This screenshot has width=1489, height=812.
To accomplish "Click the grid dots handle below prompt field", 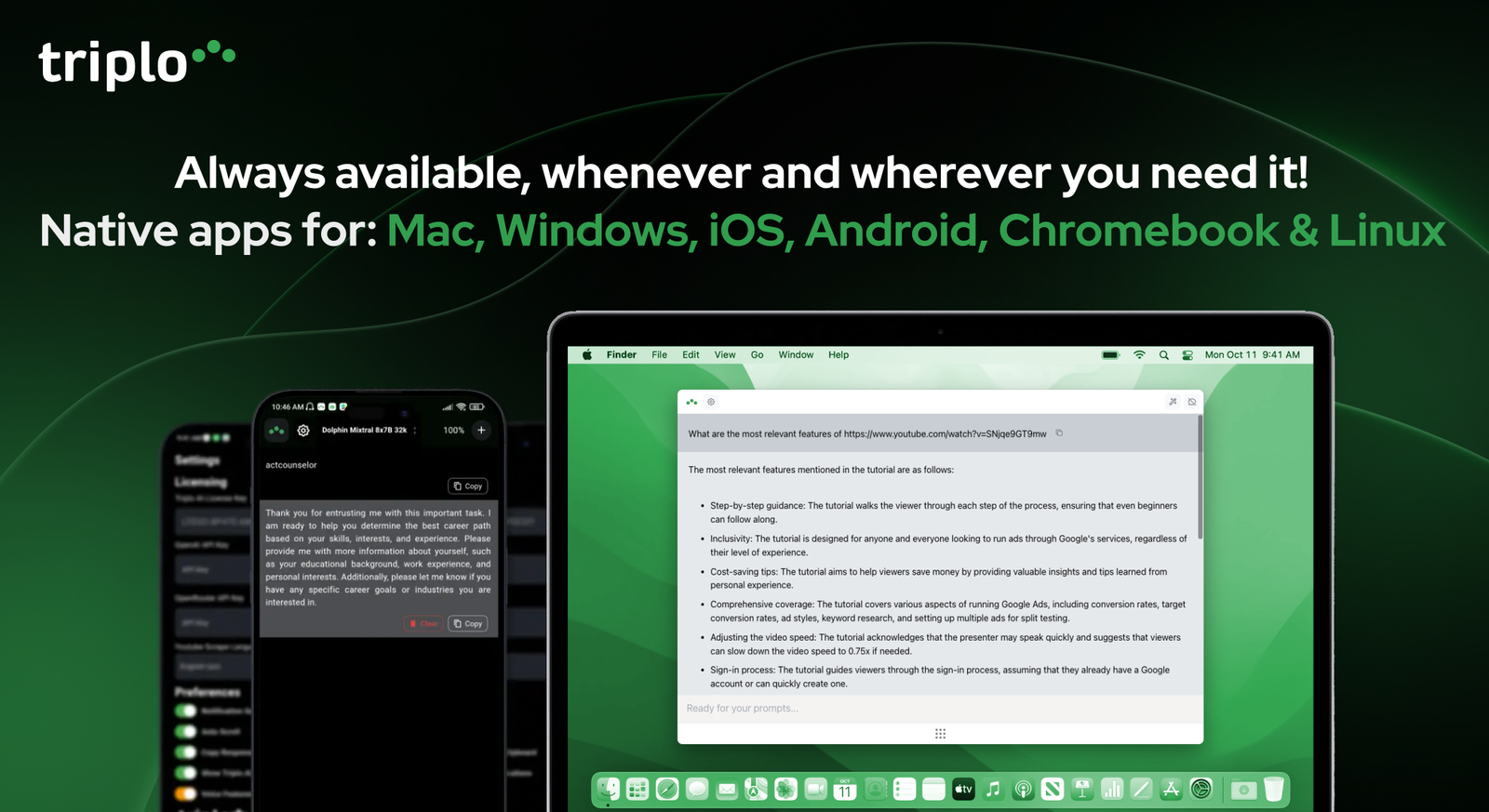I will click(x=940, y=734).
